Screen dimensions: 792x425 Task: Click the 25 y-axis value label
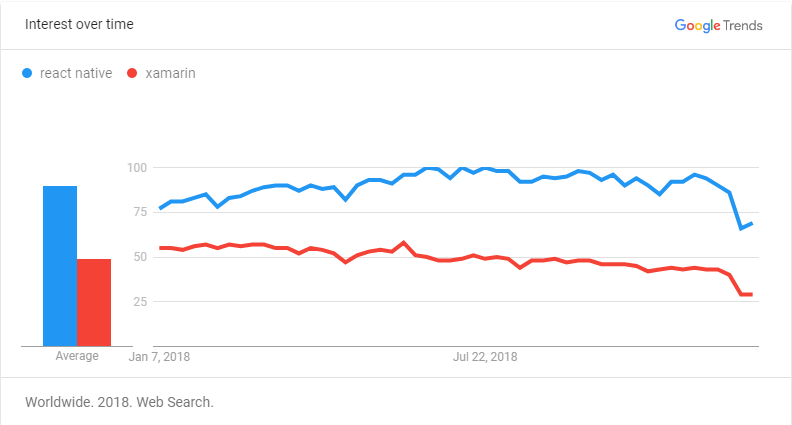(140, 302)
